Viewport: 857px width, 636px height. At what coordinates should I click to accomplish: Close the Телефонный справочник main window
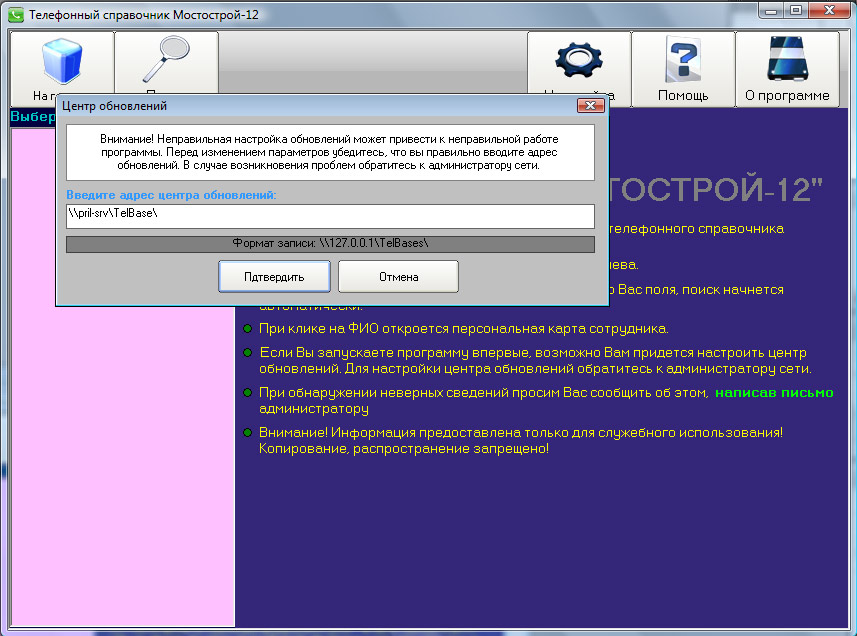click(x=829, y=10)
